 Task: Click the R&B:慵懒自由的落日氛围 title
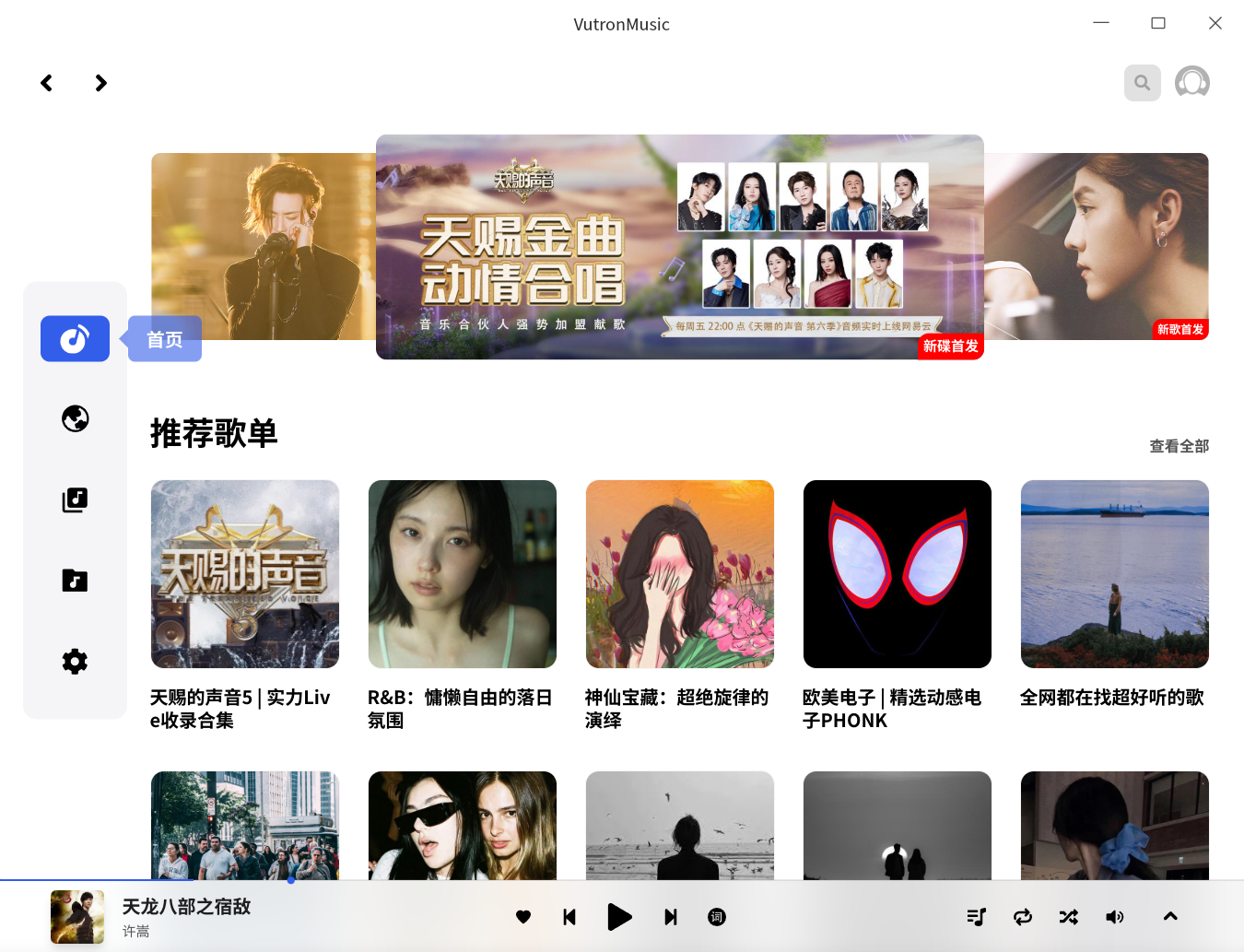click(x=460, y=709)
